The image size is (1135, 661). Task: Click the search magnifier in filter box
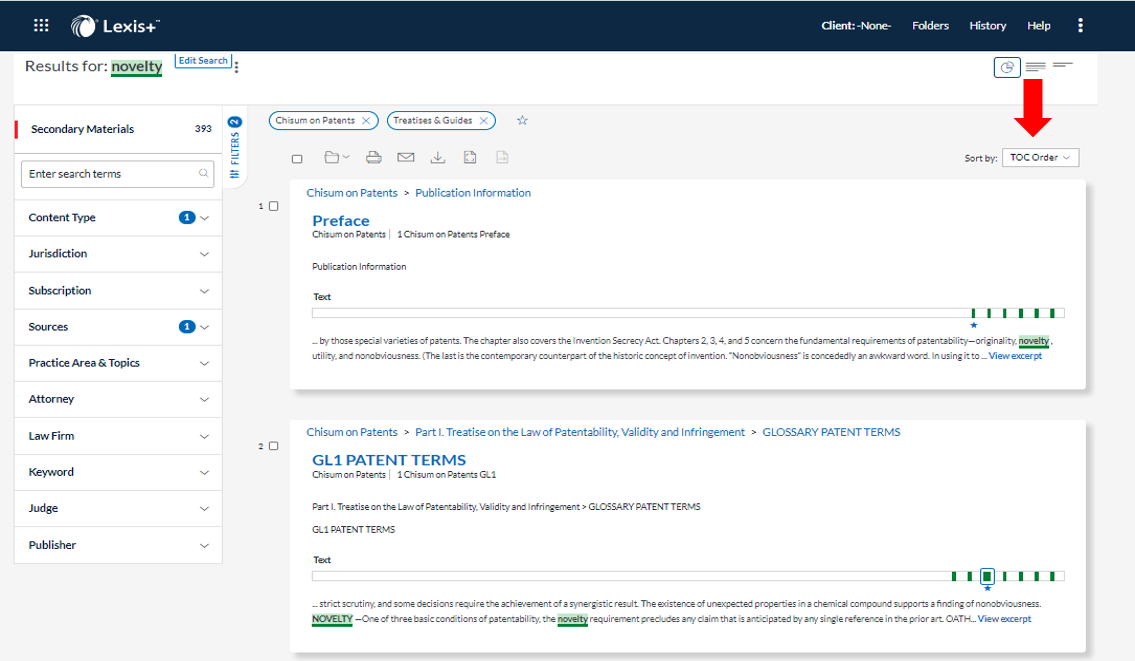coord(203,174)
